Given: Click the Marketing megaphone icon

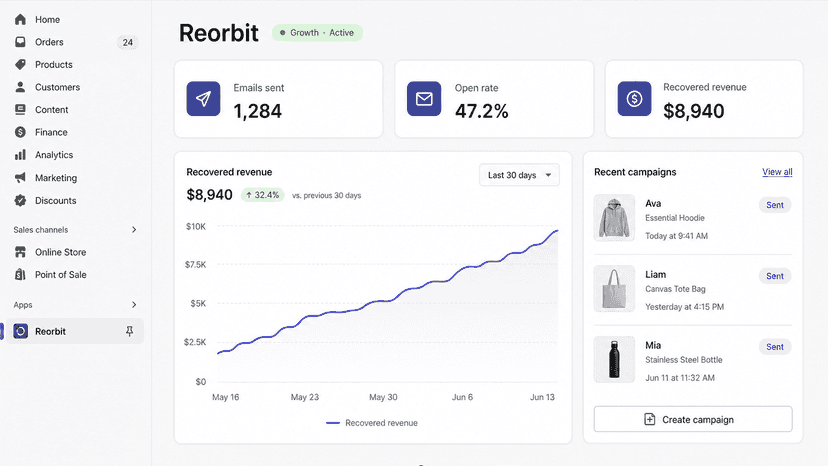Looking at the screenshot, I should click(20, 178).
